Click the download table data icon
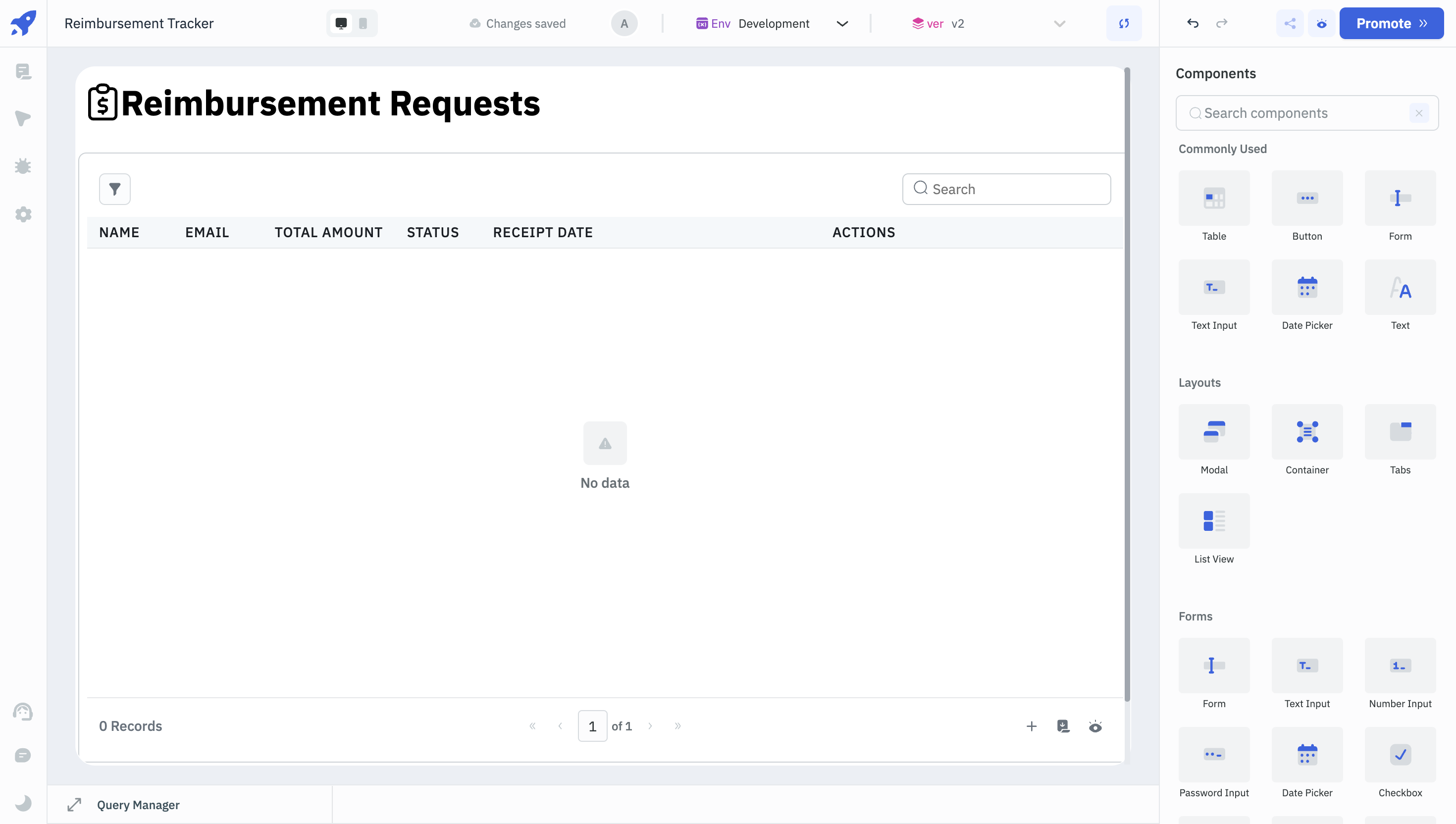This screenshot has height=824, width=1456. 1063,726
